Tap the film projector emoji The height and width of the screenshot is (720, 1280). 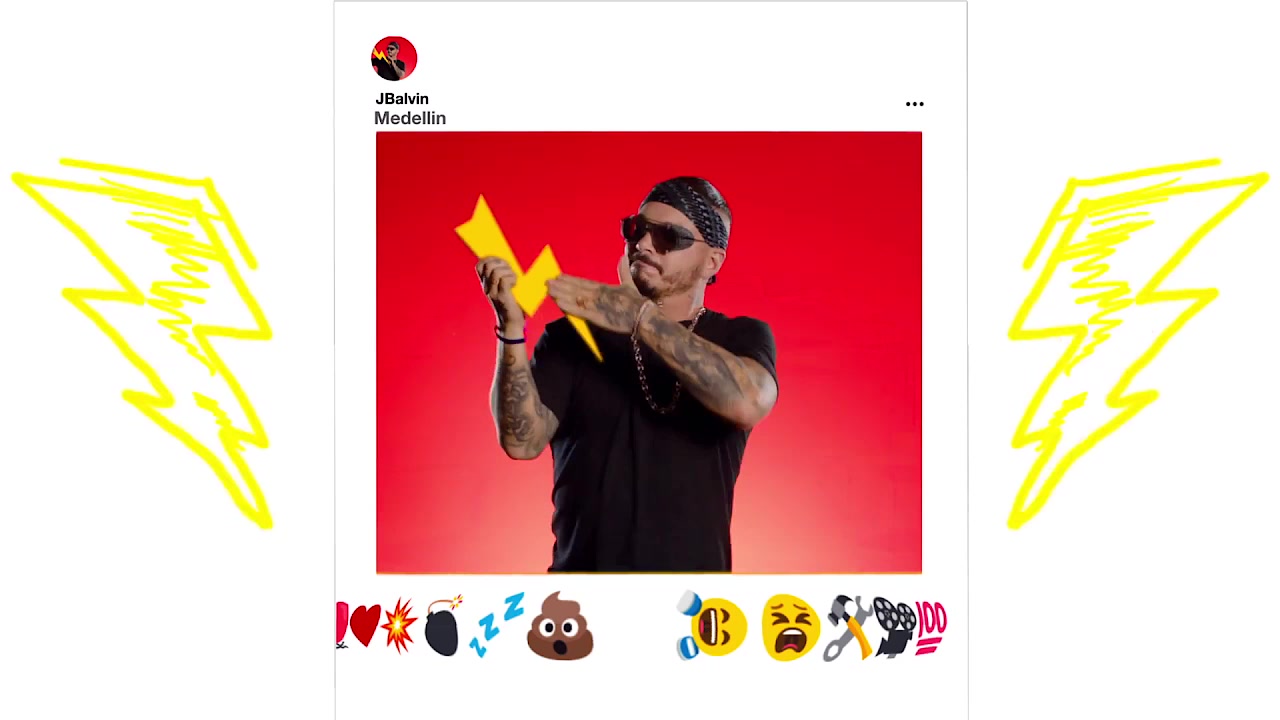click(894, 627)
